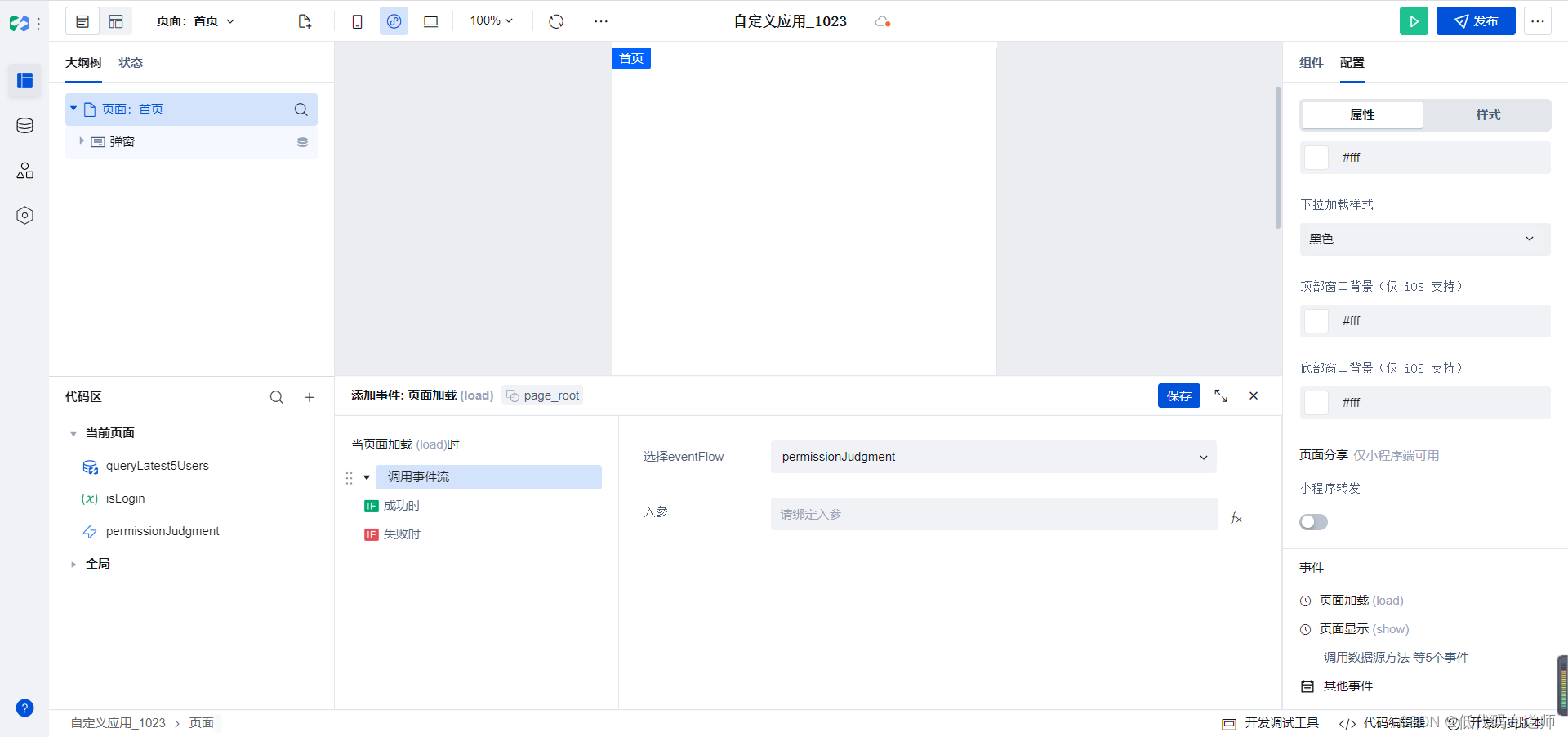The width and height of the screenshot is (1568, 737).
Task: Search the outline tree via magnifier icon
Action: [301, 109]
